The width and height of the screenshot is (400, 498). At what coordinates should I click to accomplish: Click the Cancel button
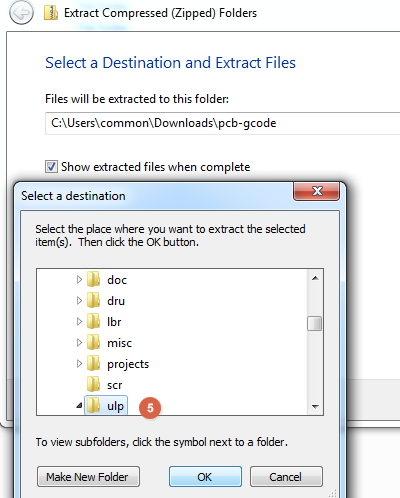tap(286, 477)
